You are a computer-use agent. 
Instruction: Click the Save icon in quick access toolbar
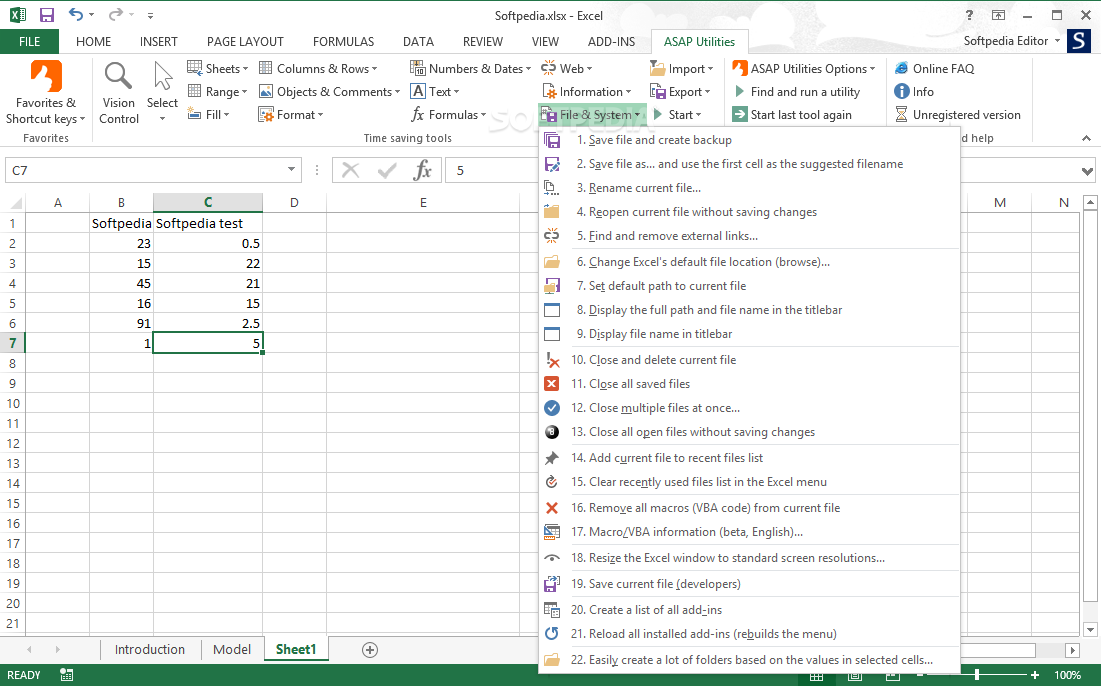[x=47, y=15]
